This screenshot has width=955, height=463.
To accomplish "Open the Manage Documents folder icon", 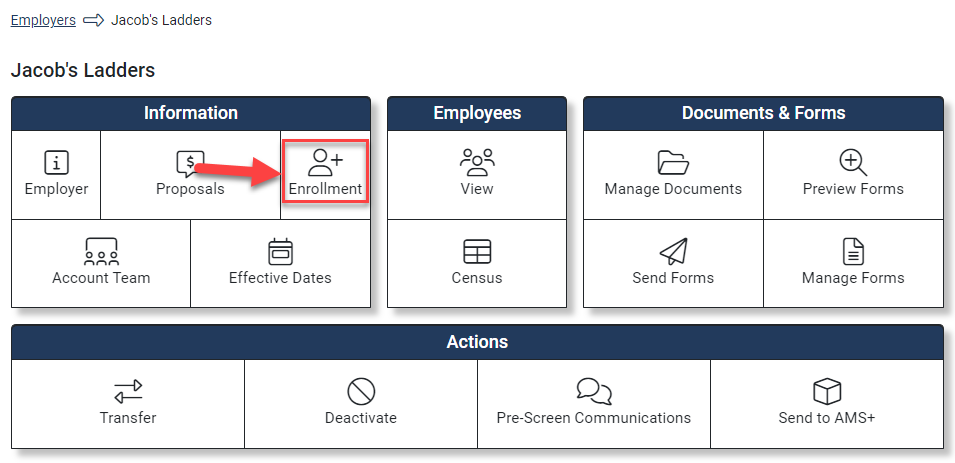I will point(673,163).
